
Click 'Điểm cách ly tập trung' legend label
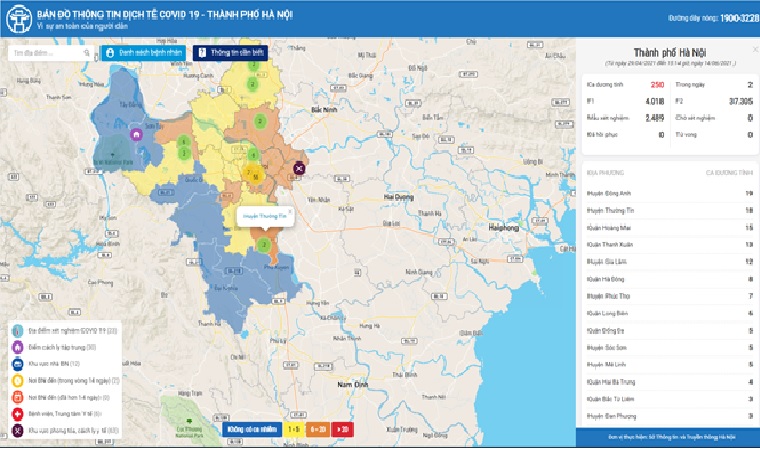pyautogui.click(x=62, y=347)
